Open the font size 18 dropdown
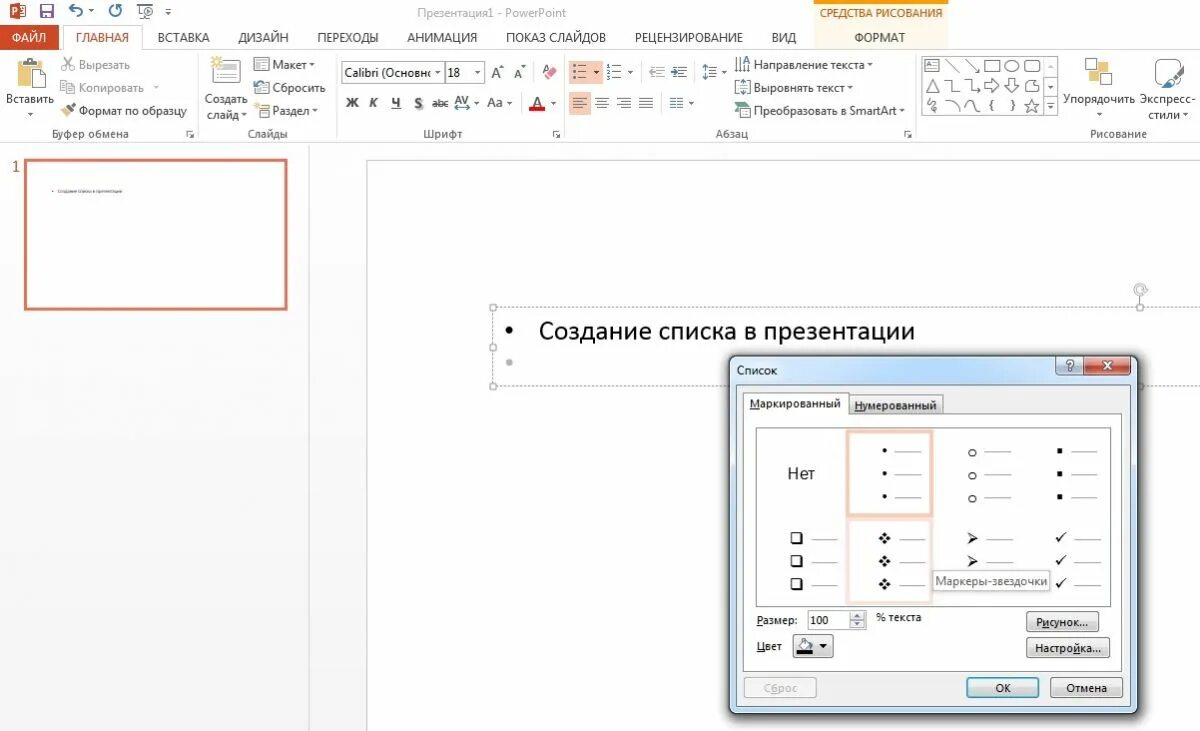The image size is (1200, 731). [478, 73]
